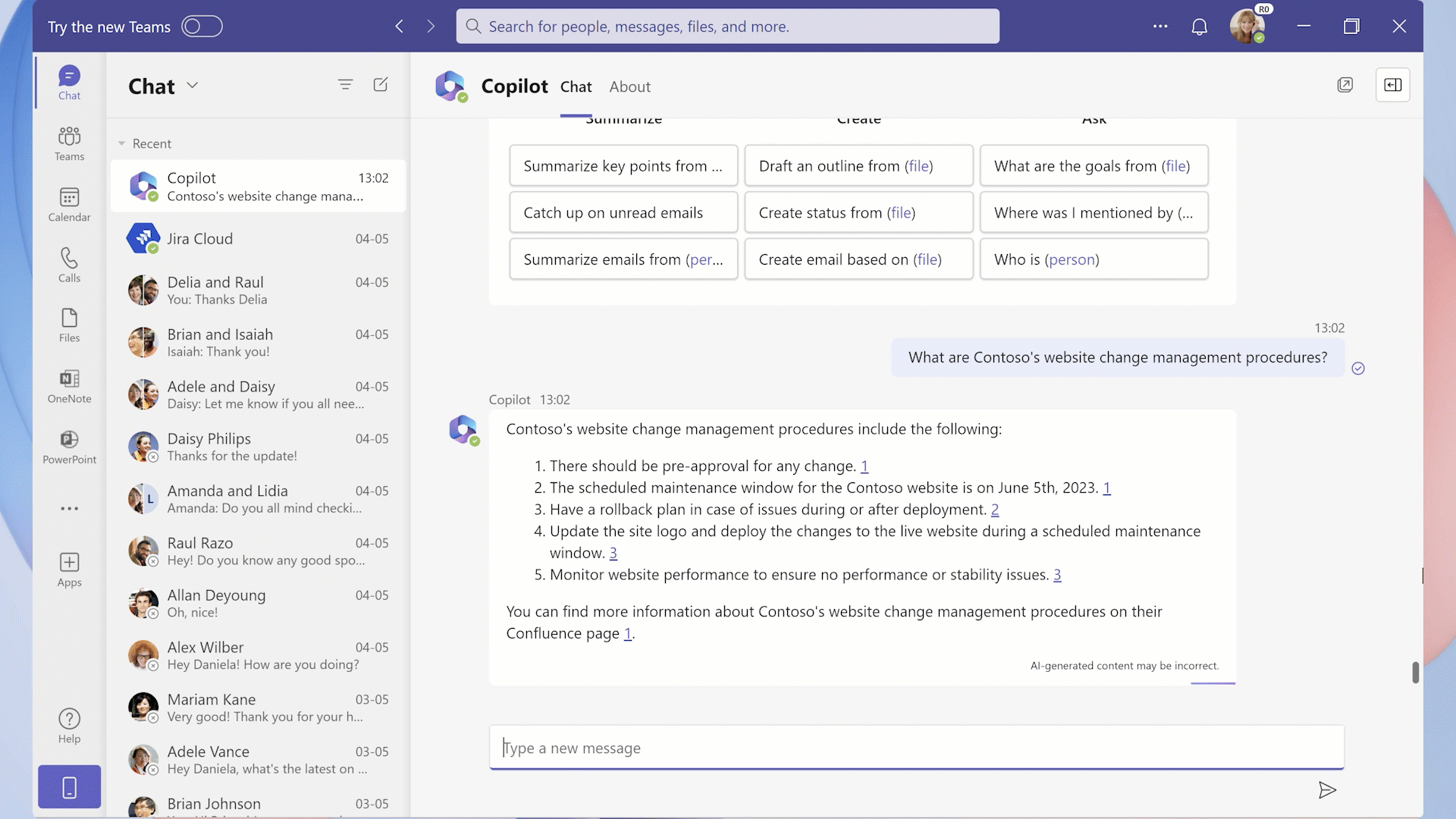Expand Chat header dropdown arrow

192,86
